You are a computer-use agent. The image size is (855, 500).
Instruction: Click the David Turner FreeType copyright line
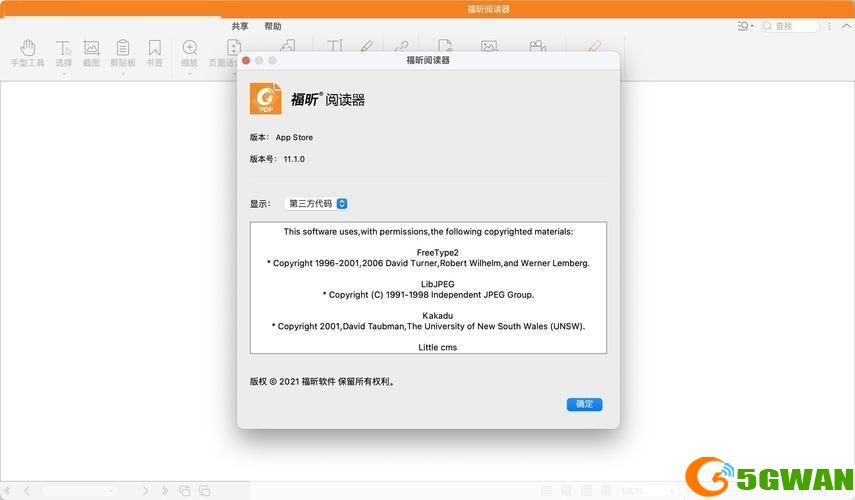[428, 263]
